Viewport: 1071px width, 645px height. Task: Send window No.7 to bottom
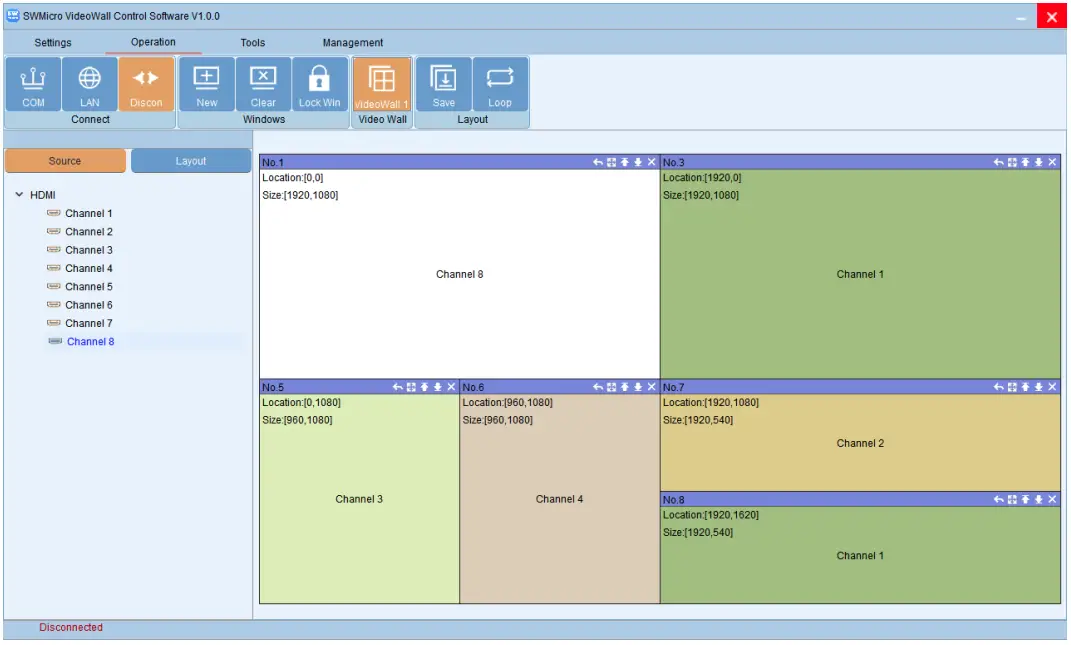pos(1039,387)
